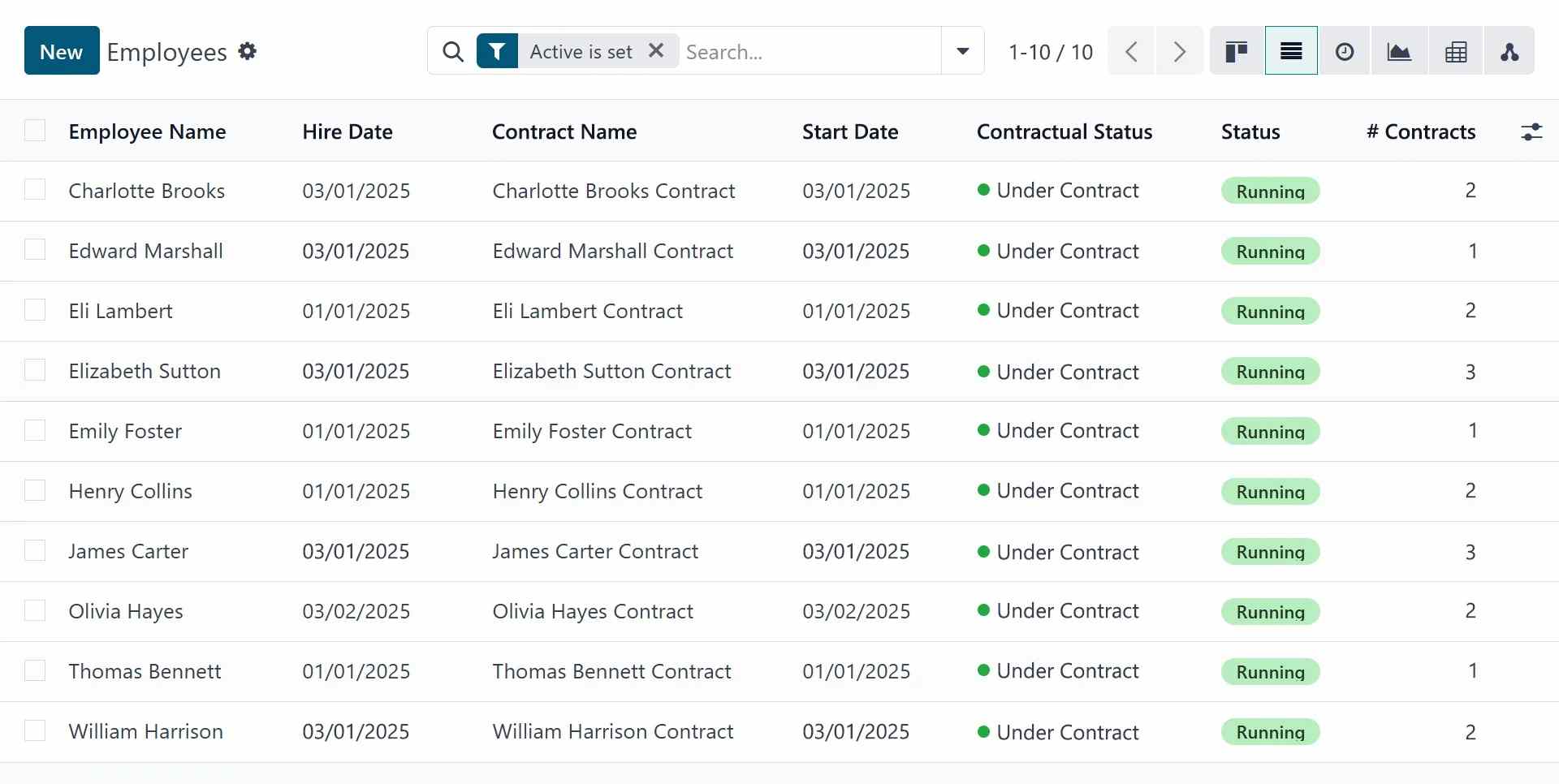Focus the Search input field

(x=810, y=51)
